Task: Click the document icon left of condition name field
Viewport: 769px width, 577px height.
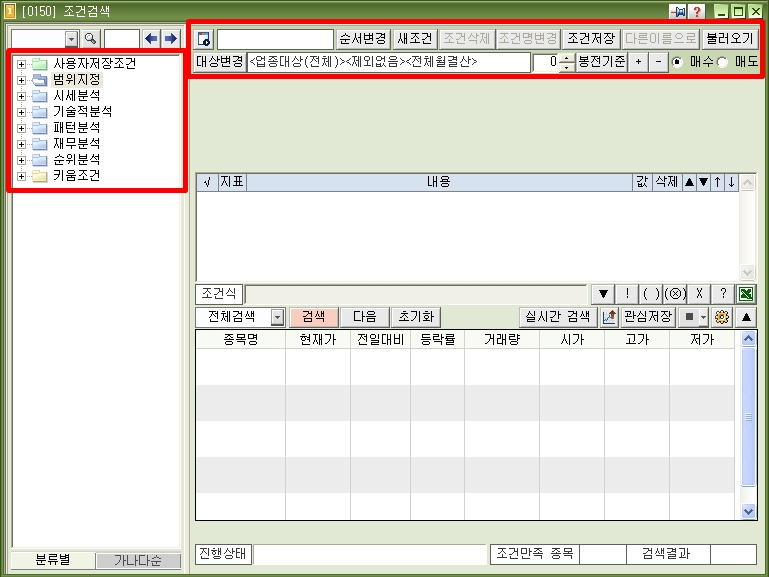Action: coord(204,39)
